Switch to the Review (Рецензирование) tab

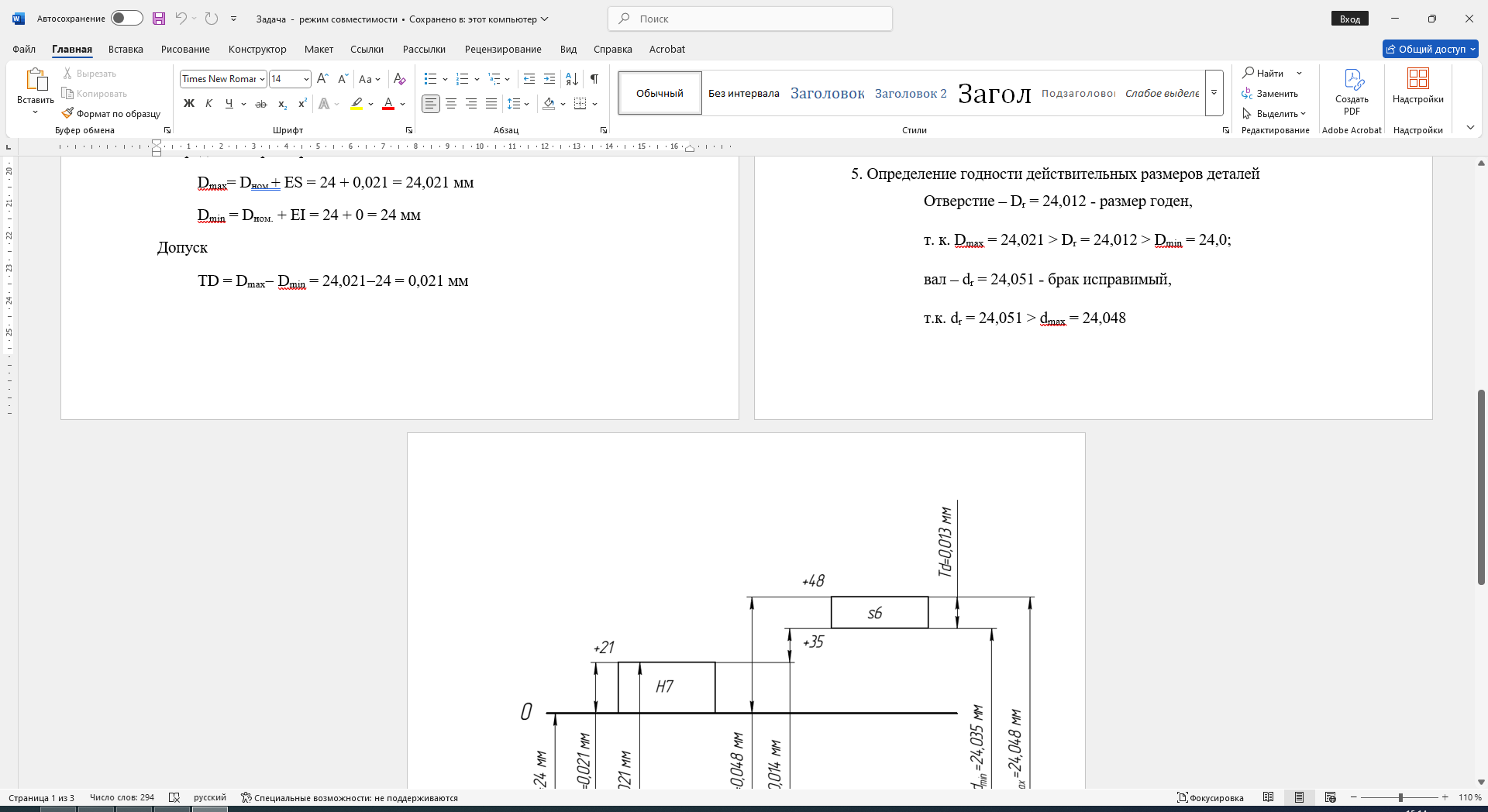click(503, 49)
